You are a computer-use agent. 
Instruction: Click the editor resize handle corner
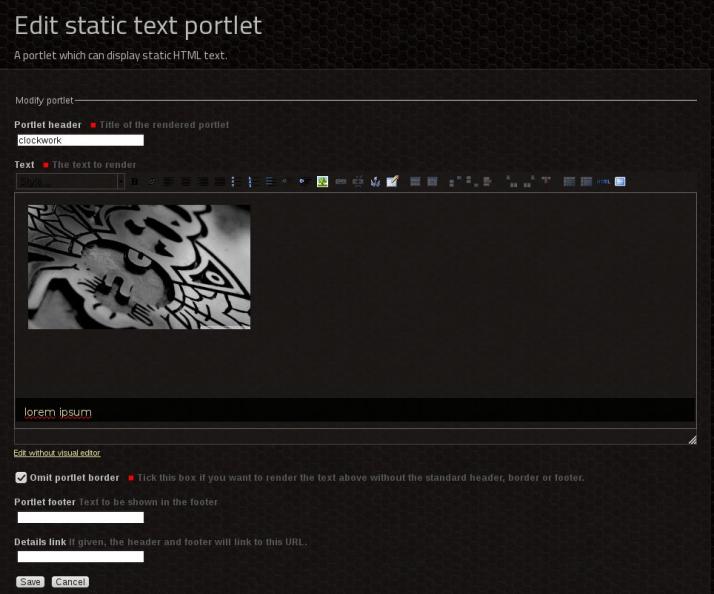tap(692, 440)
